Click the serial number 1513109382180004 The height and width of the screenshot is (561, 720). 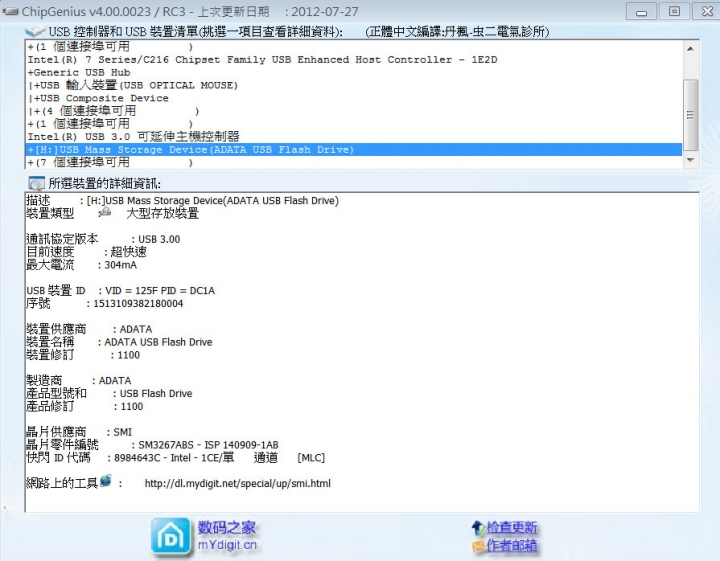pyautogui.click(x=138, y=303)
